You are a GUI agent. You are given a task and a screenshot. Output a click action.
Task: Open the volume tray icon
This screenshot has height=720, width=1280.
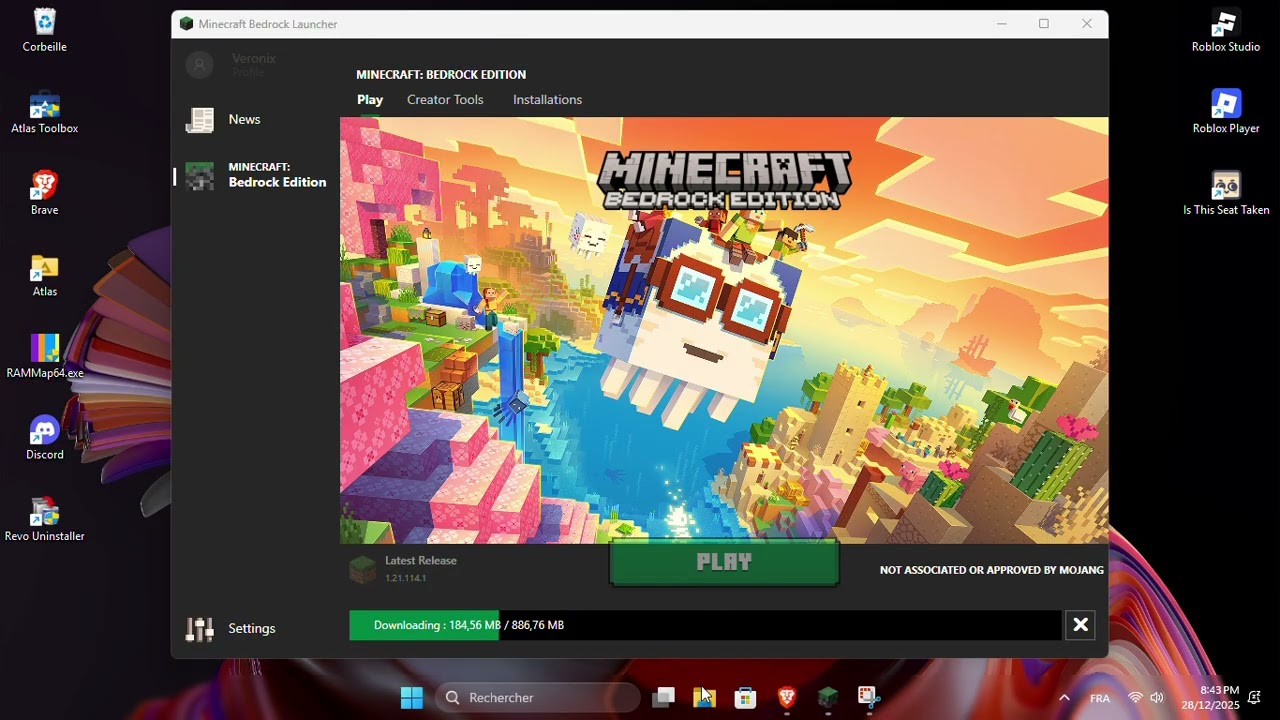click(1157, 698)
